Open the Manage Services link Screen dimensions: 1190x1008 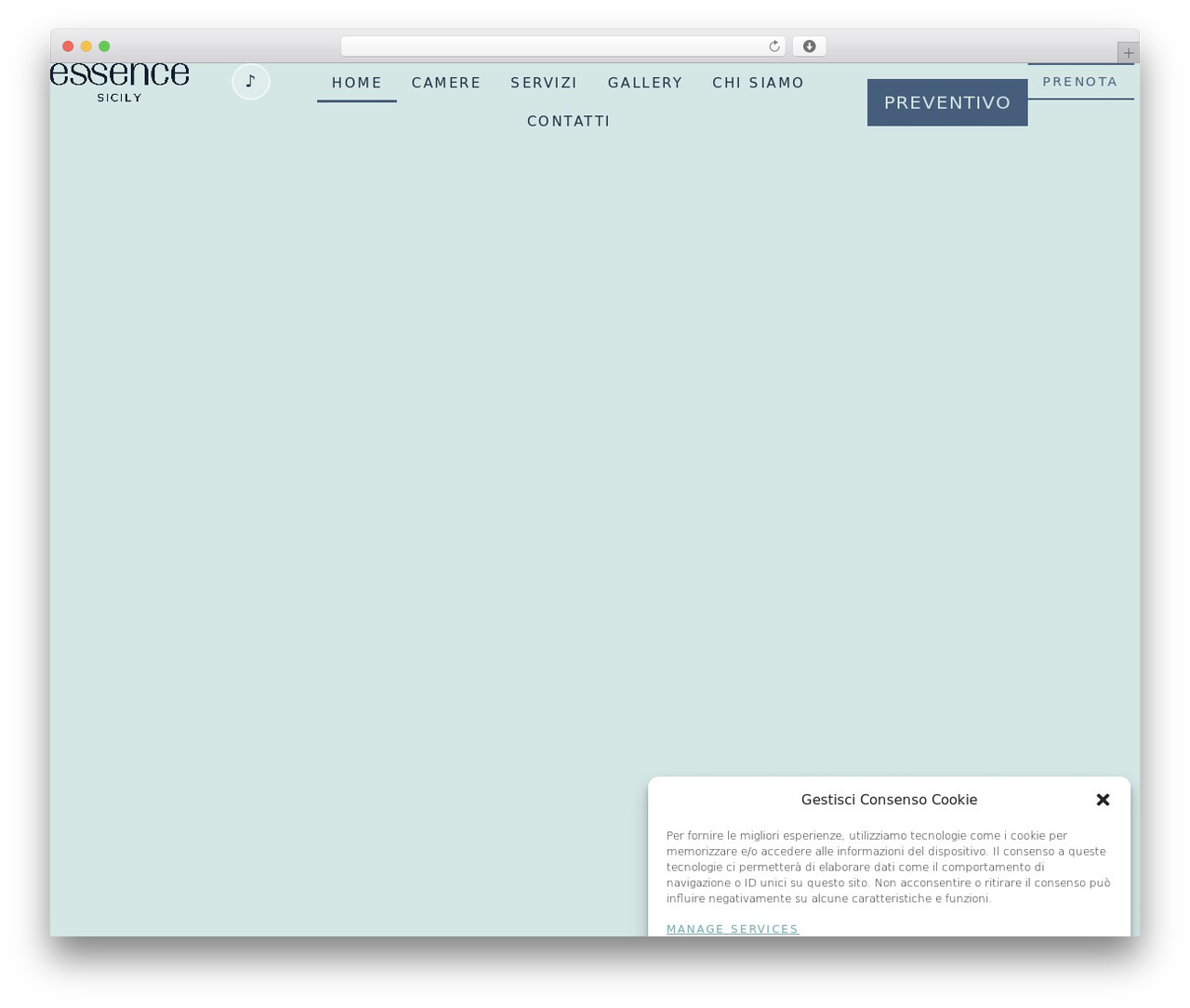tap(733, 929)
